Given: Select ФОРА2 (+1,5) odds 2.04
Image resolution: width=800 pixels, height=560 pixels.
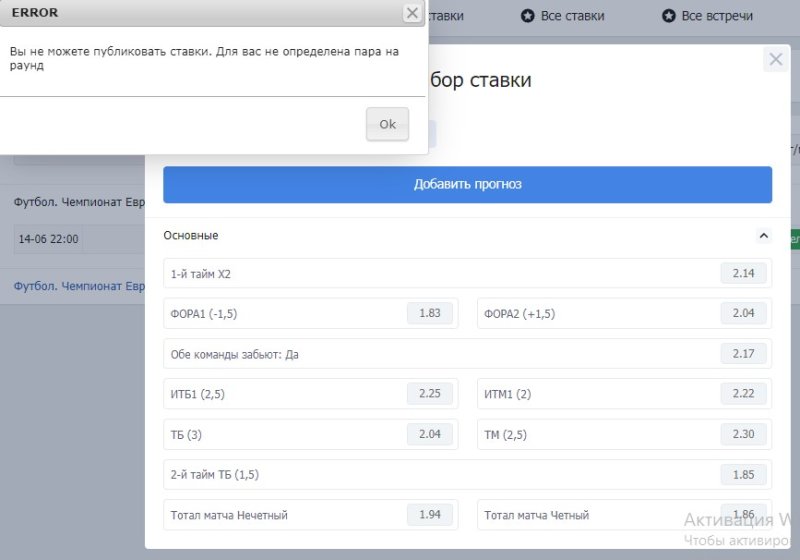Looking at the screenshot, I should [743, 313].
